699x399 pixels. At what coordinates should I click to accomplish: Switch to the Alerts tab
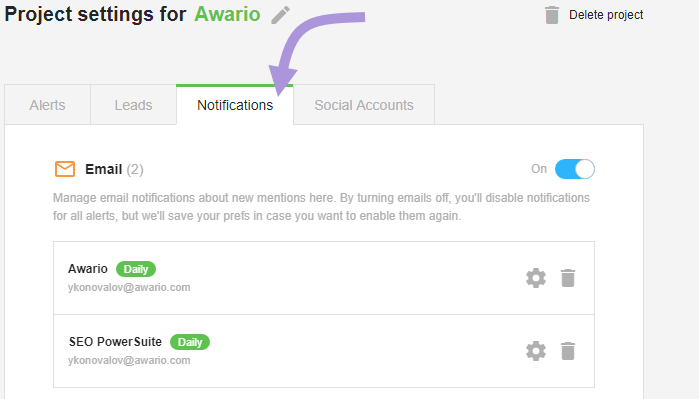pyautogui.click(x=47, y=105)
